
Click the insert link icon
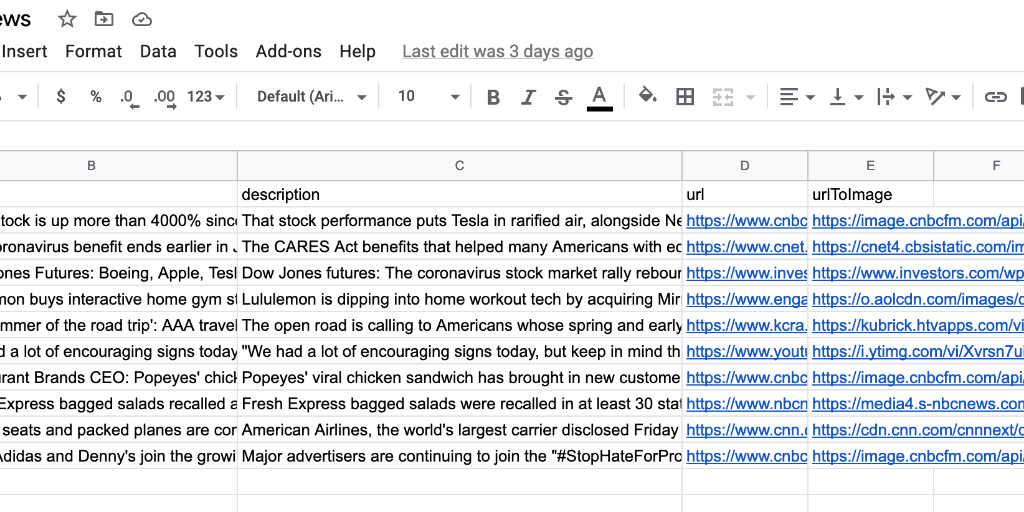point(995,97)
